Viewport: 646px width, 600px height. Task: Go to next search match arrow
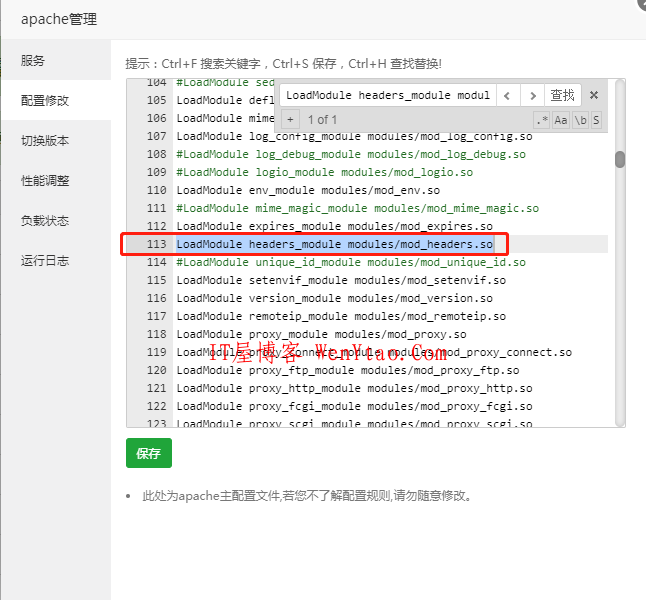[532, 96]
